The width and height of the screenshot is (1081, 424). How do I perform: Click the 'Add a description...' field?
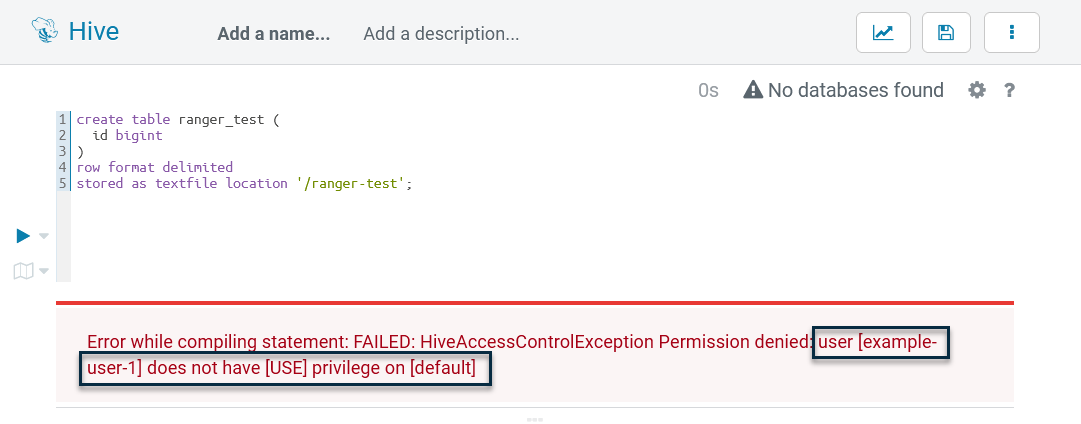tap(441, 34)
